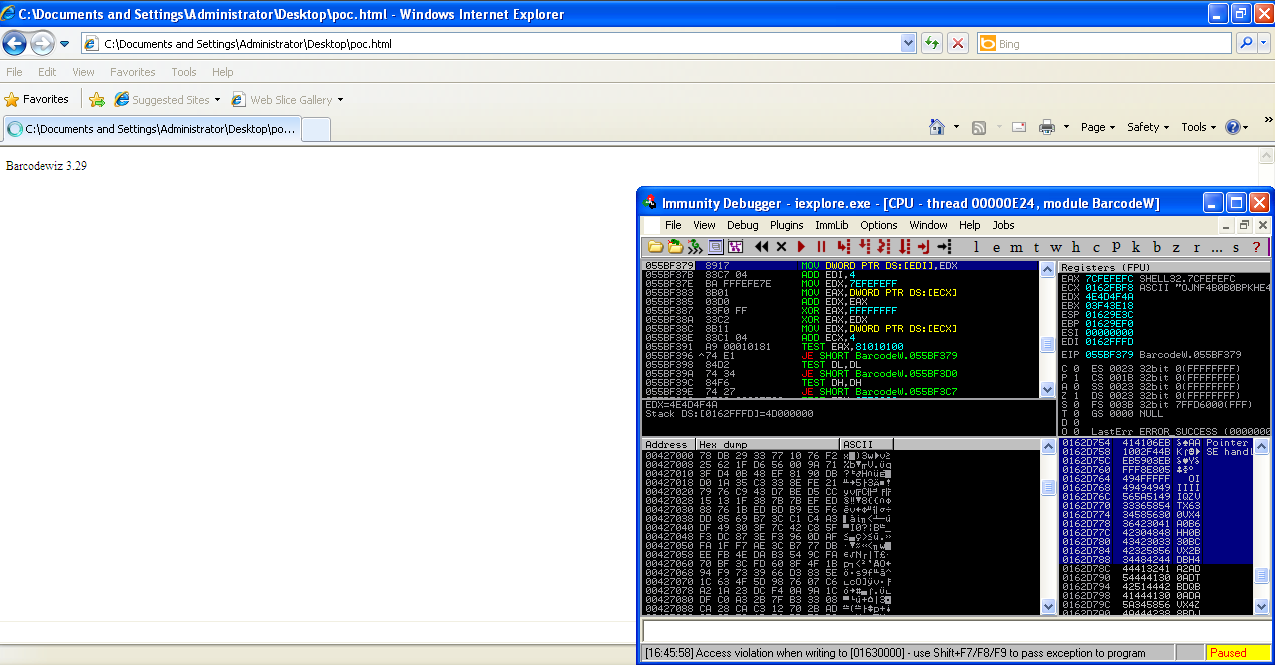Show handles via the 'h' toolbar button

click(1076, 247)
